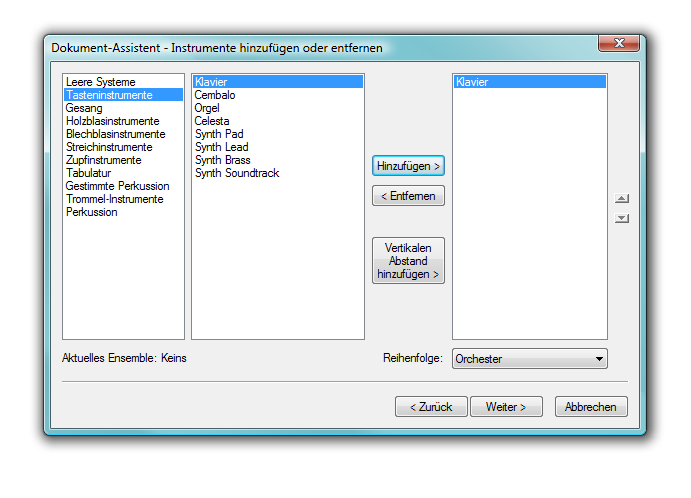The image size is (691, 498).
Task: Click Vertikalen Abstand hinzufügen button
Action: point(408,261)
